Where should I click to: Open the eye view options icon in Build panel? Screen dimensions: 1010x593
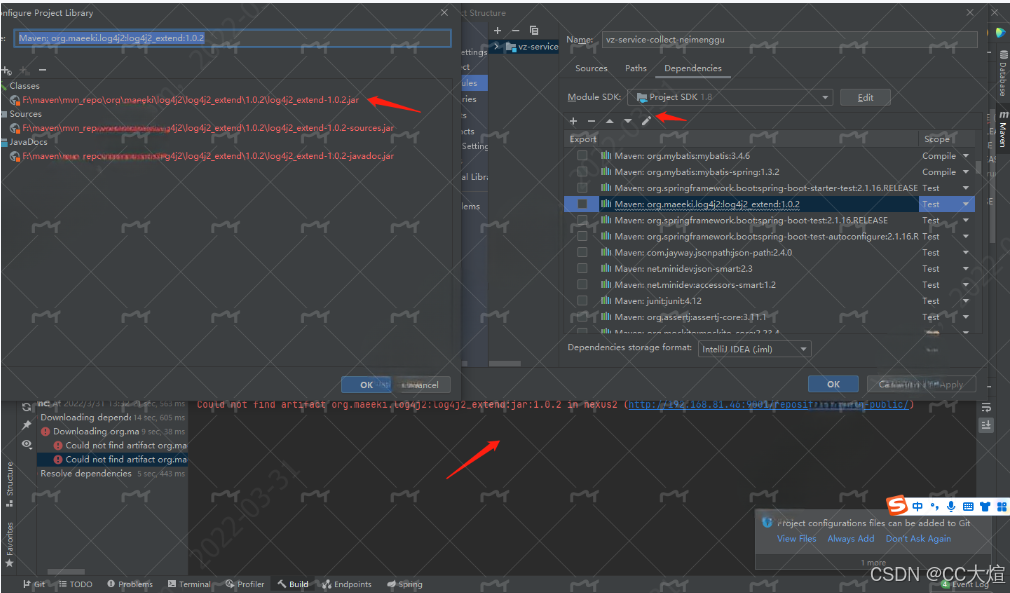point(26,444)
